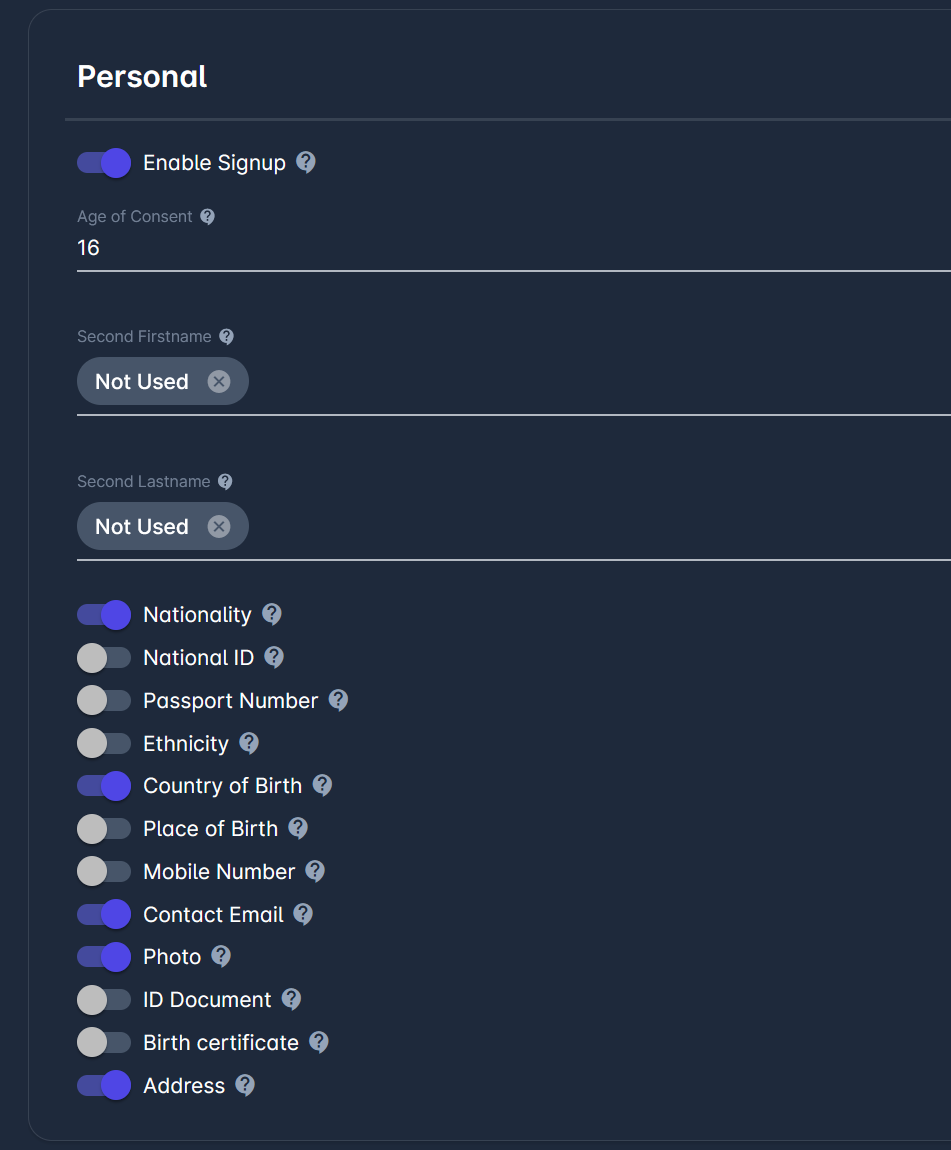Disable the Enable Signup toggle
The image size is (951, 1150).
tap(104, 163)
